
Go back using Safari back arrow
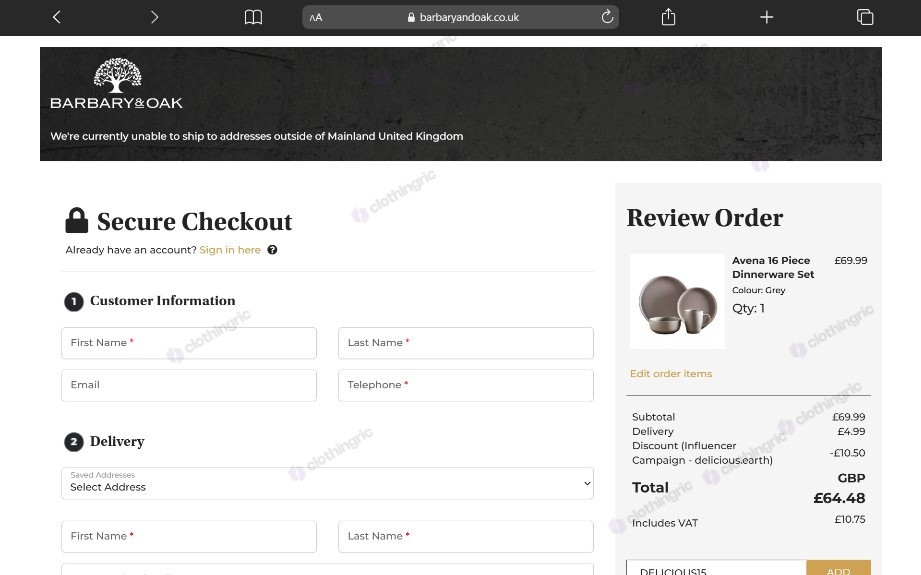click(x=56, y=17)
